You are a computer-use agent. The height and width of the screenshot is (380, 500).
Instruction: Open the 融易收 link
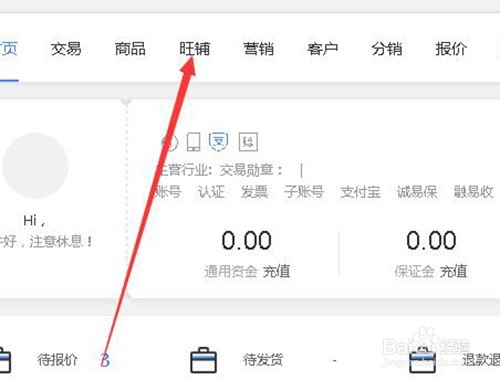(473, 192)
